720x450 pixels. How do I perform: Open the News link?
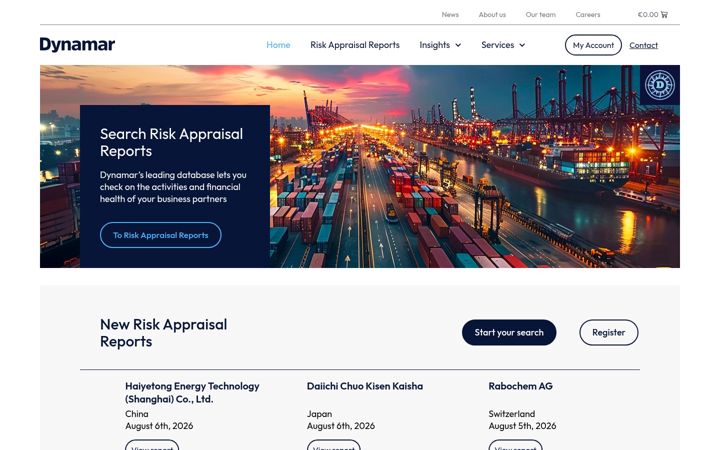point(450,15)
